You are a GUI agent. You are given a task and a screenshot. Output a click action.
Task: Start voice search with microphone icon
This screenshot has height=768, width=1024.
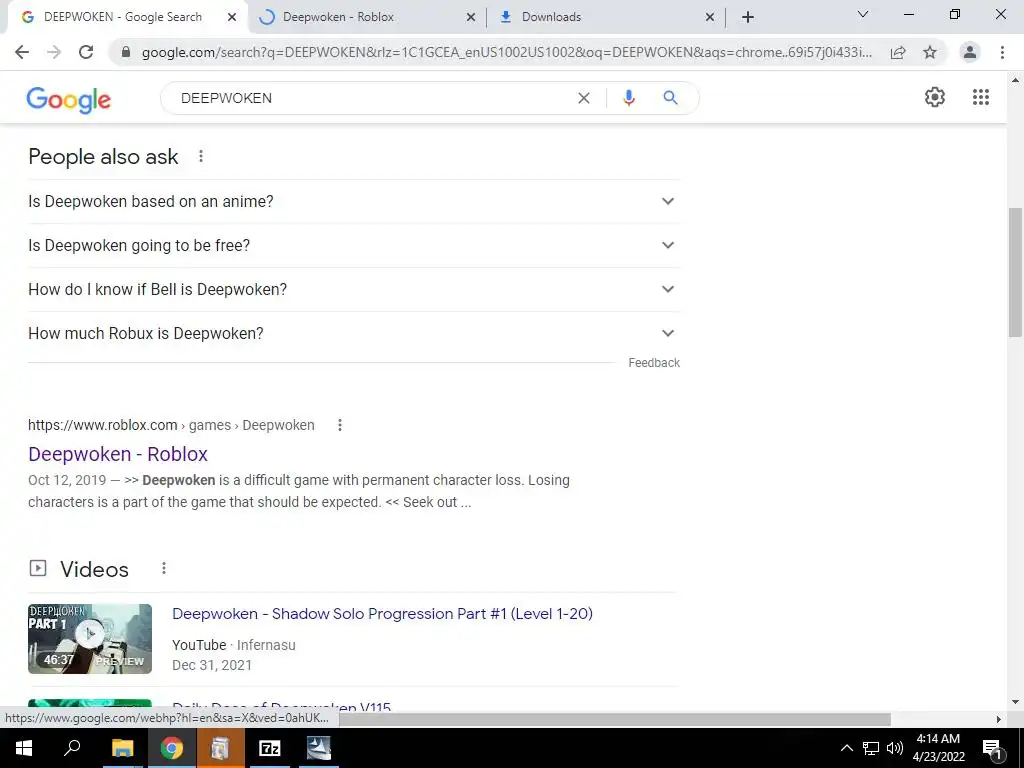(x=629, y=98)
